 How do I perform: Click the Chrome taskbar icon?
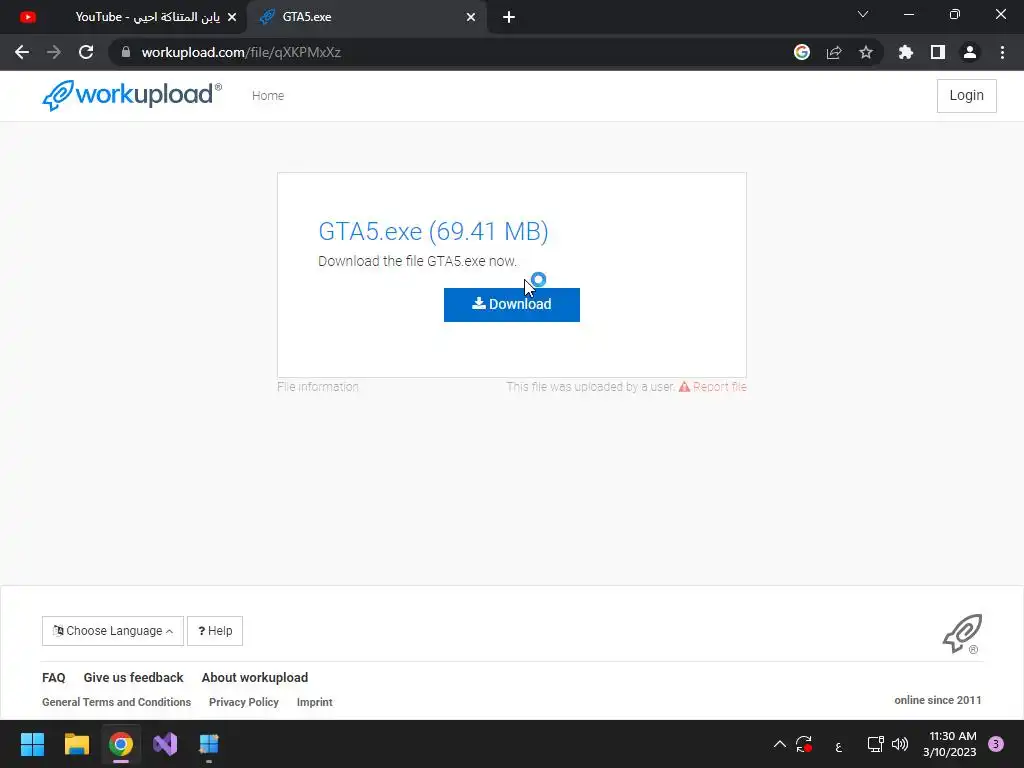tap(121, 744)
